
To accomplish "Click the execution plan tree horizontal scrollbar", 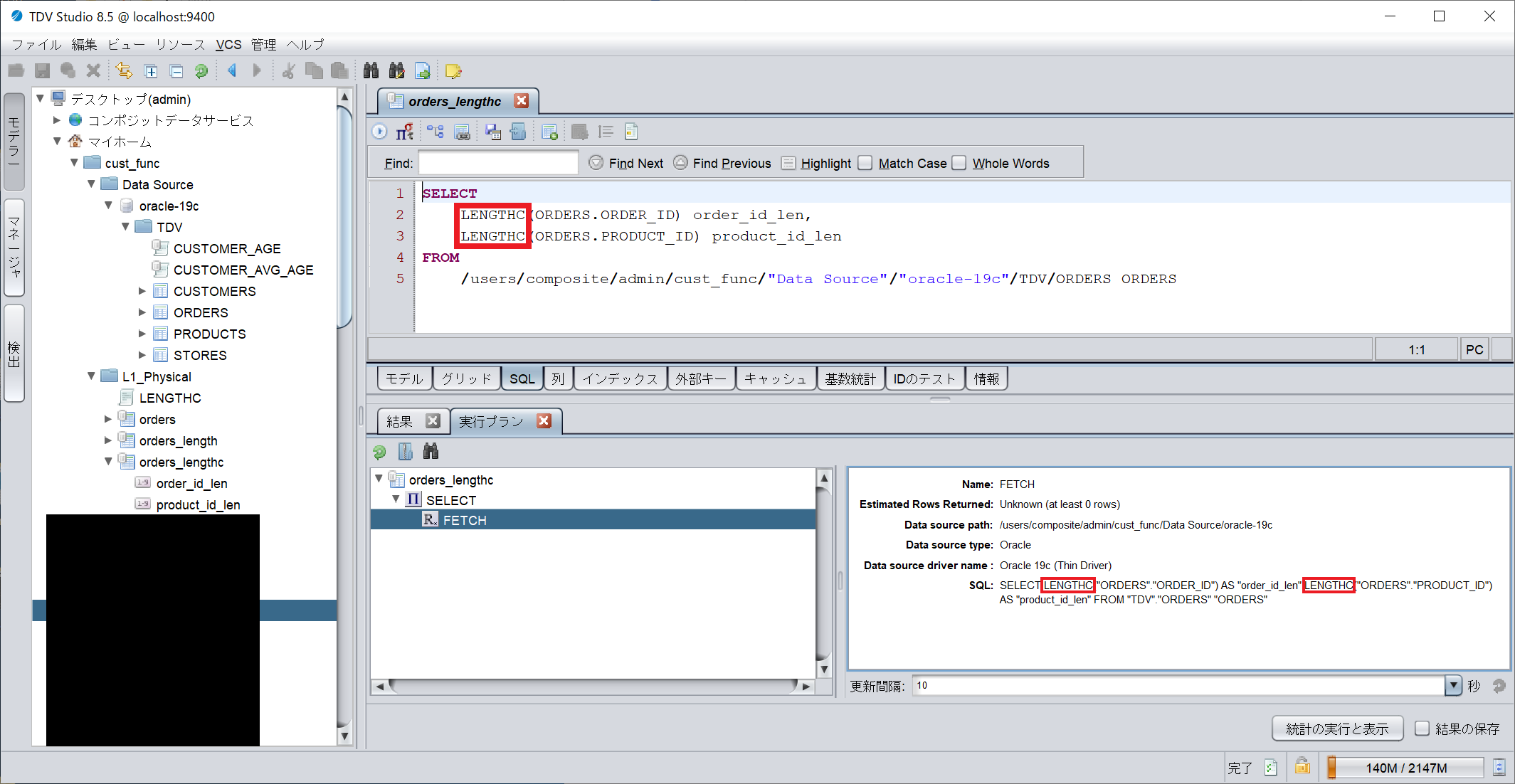I will [592, 687].
